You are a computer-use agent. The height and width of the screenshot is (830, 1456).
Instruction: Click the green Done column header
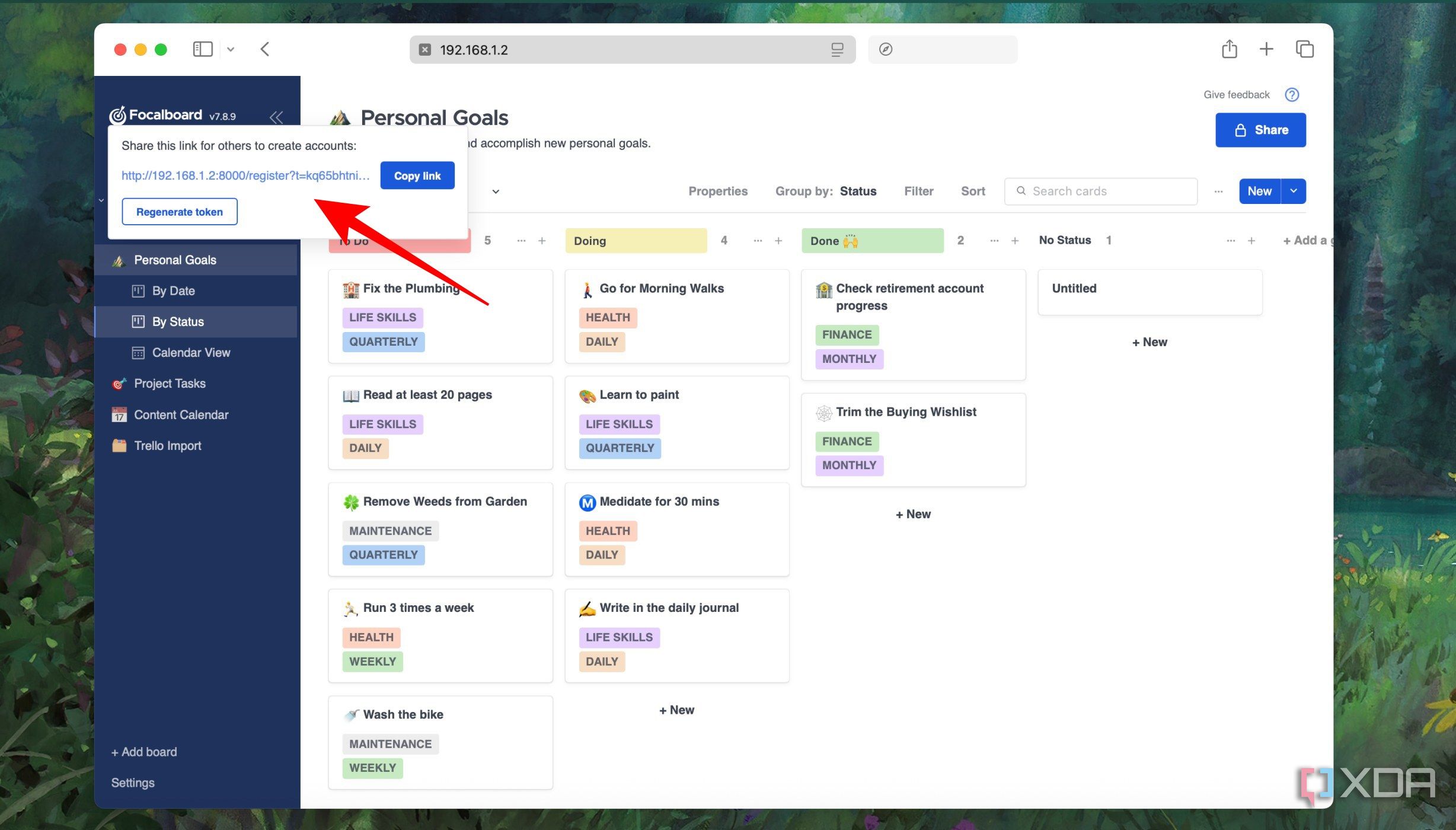(x=872, y=241)
